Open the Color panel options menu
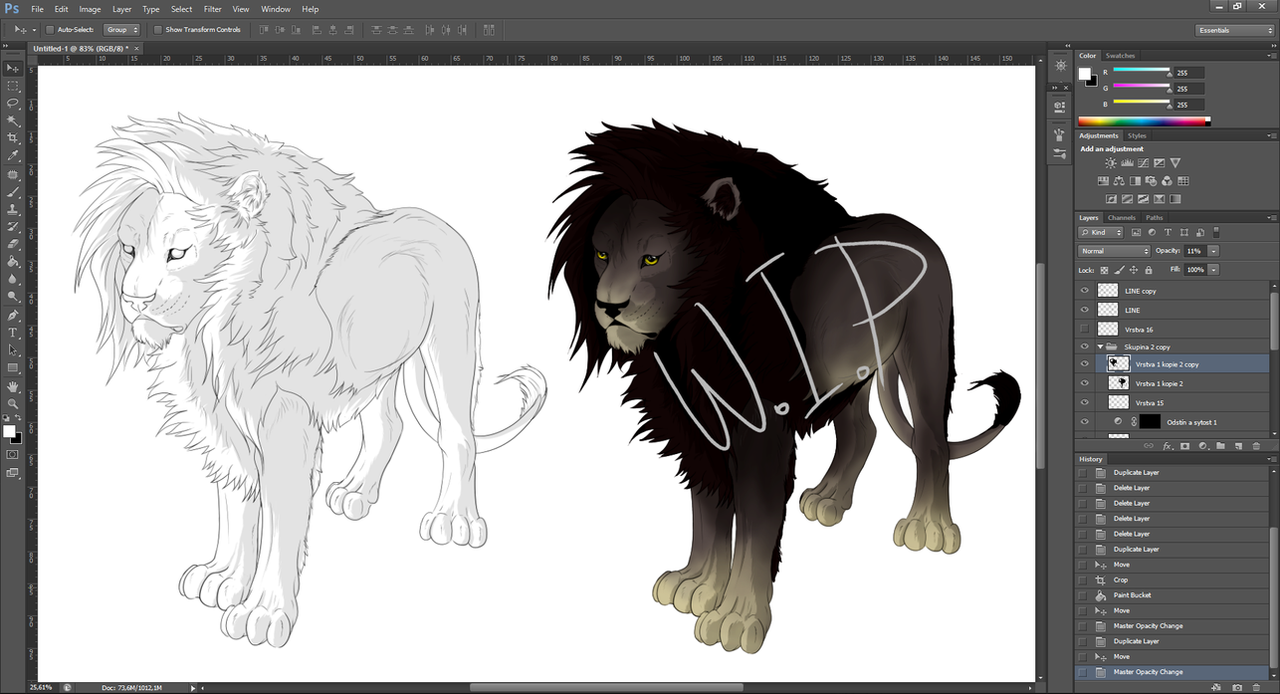 point(1270,56)
